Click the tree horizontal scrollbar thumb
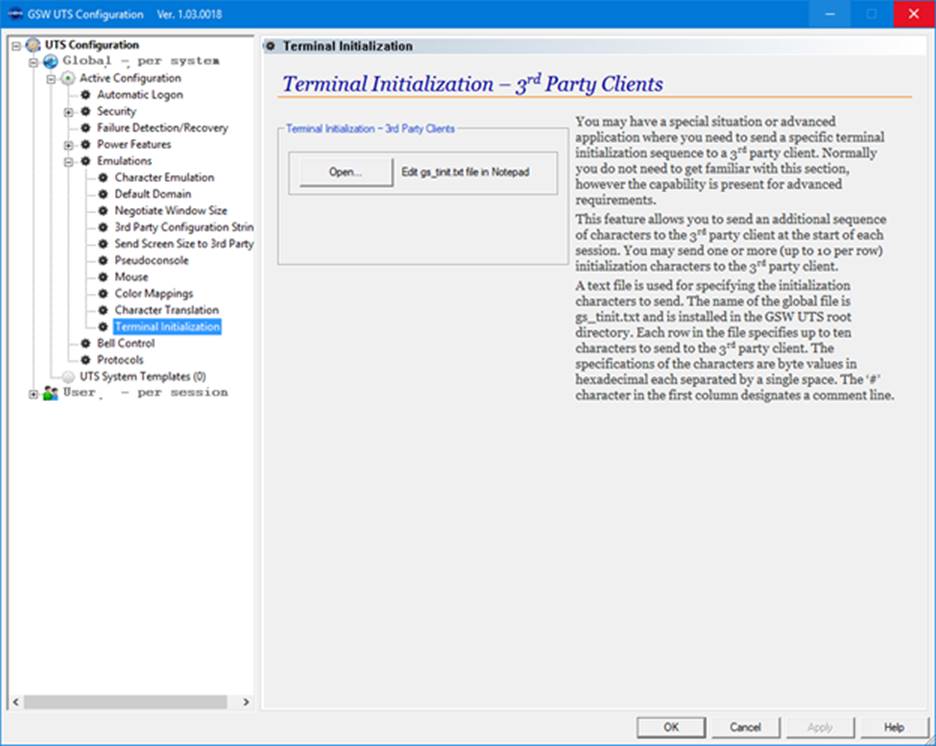936x746 pixels. pos(125,702)
